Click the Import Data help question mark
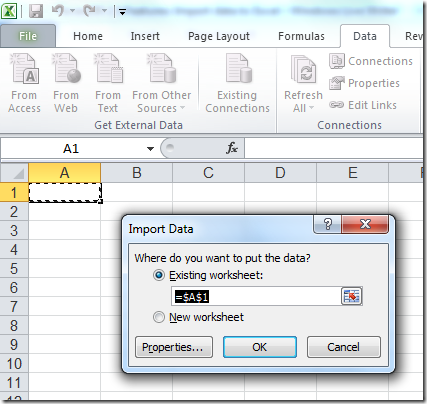 point(327,224)
